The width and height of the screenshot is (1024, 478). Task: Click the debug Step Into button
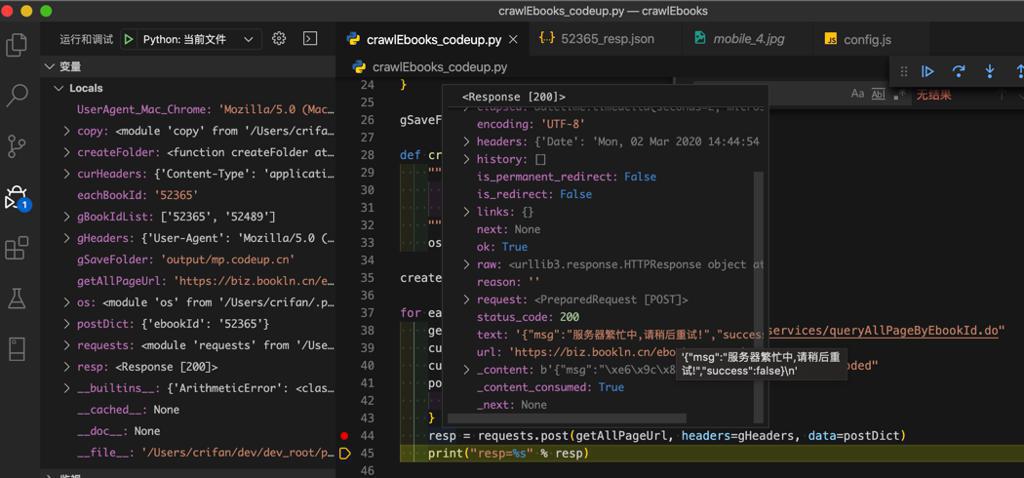[x=989, y=71]
